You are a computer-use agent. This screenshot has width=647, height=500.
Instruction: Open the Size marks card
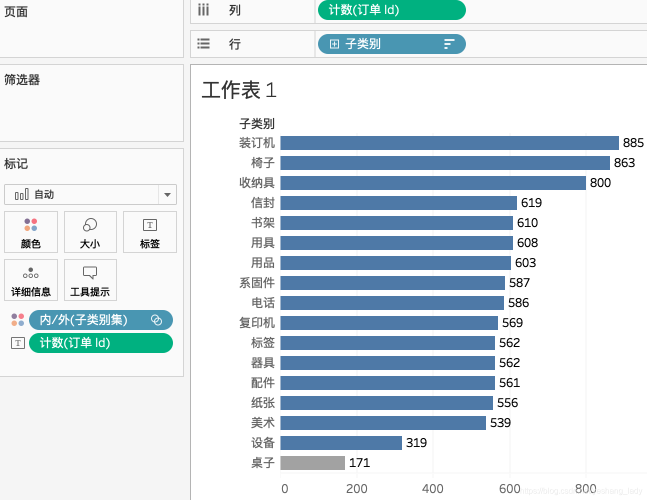[90, 232]
